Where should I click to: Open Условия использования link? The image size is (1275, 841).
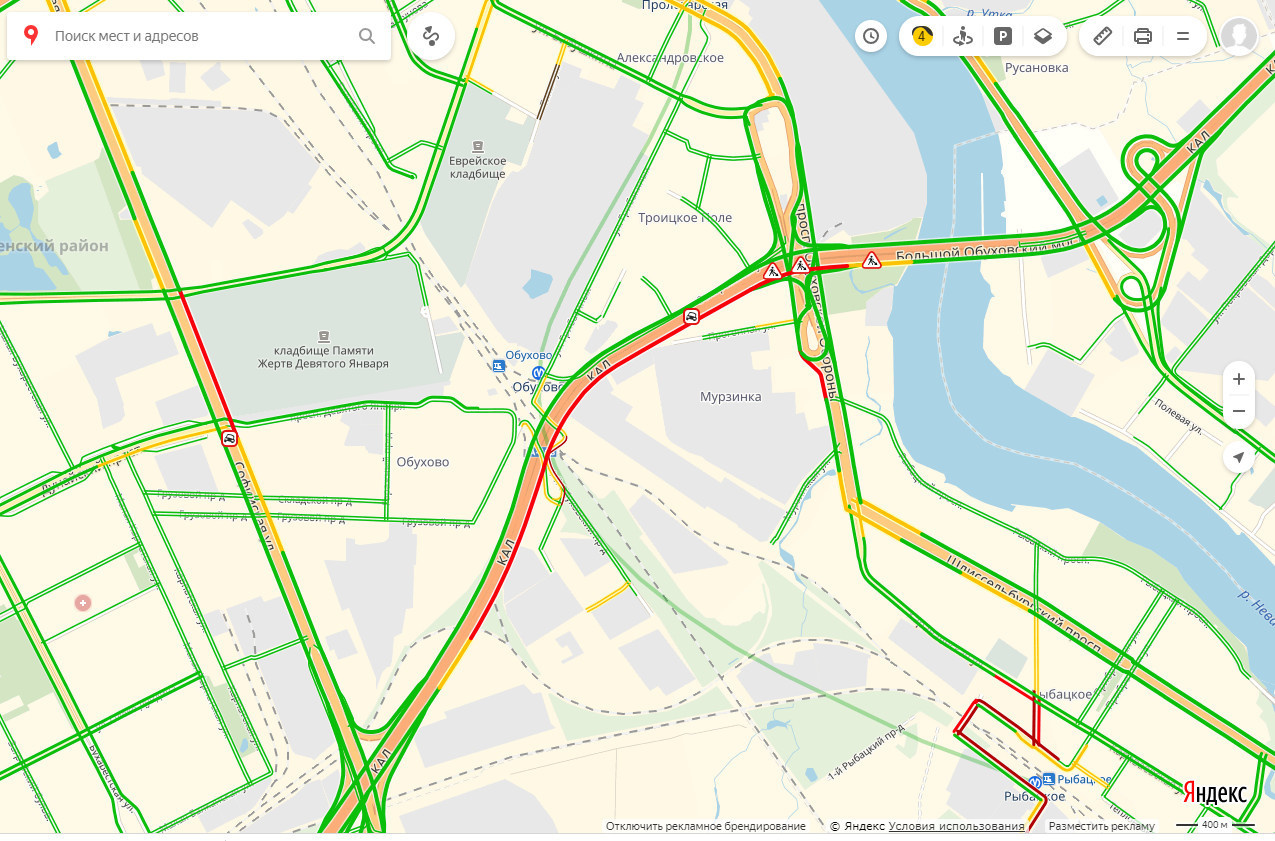[957, 827]
